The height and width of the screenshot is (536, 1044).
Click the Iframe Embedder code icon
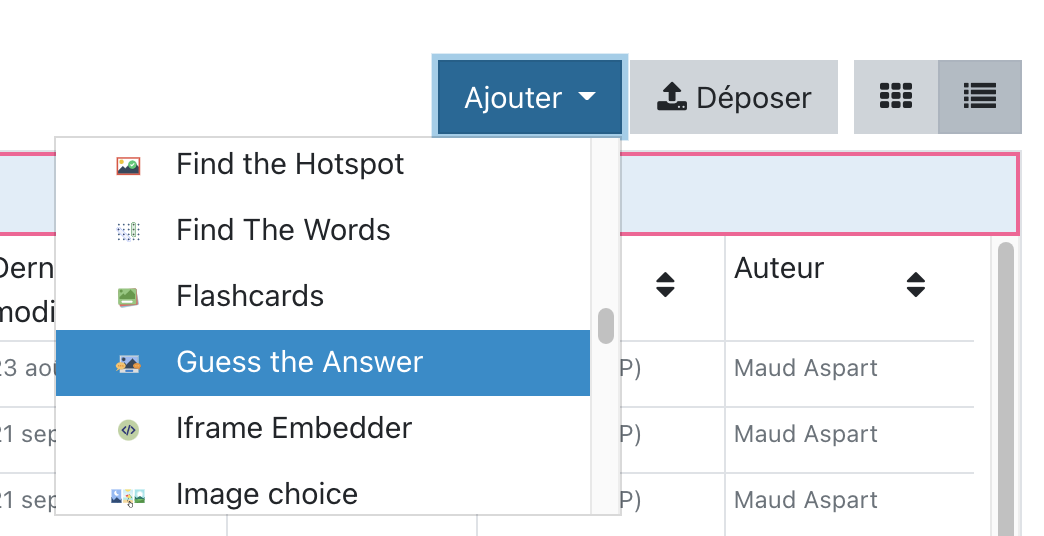pyautogui.click(x=128, y=429)
